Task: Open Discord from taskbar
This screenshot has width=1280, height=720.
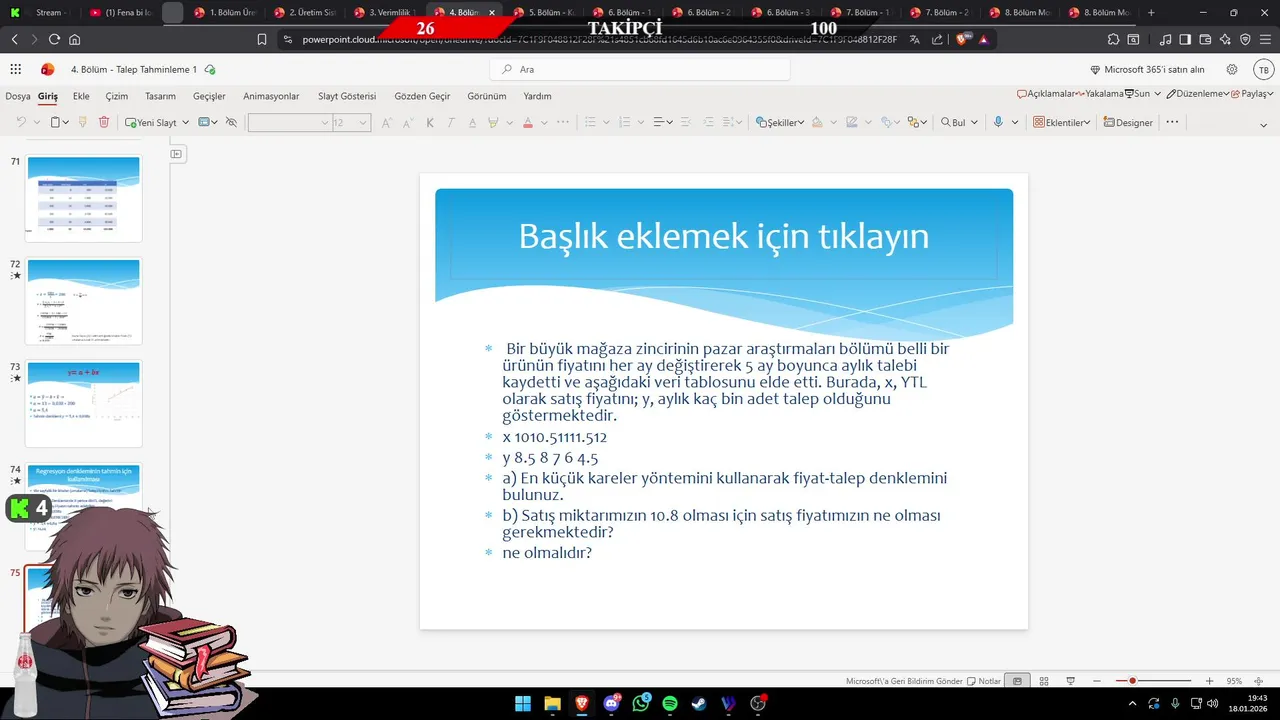Action: (611, 704)
